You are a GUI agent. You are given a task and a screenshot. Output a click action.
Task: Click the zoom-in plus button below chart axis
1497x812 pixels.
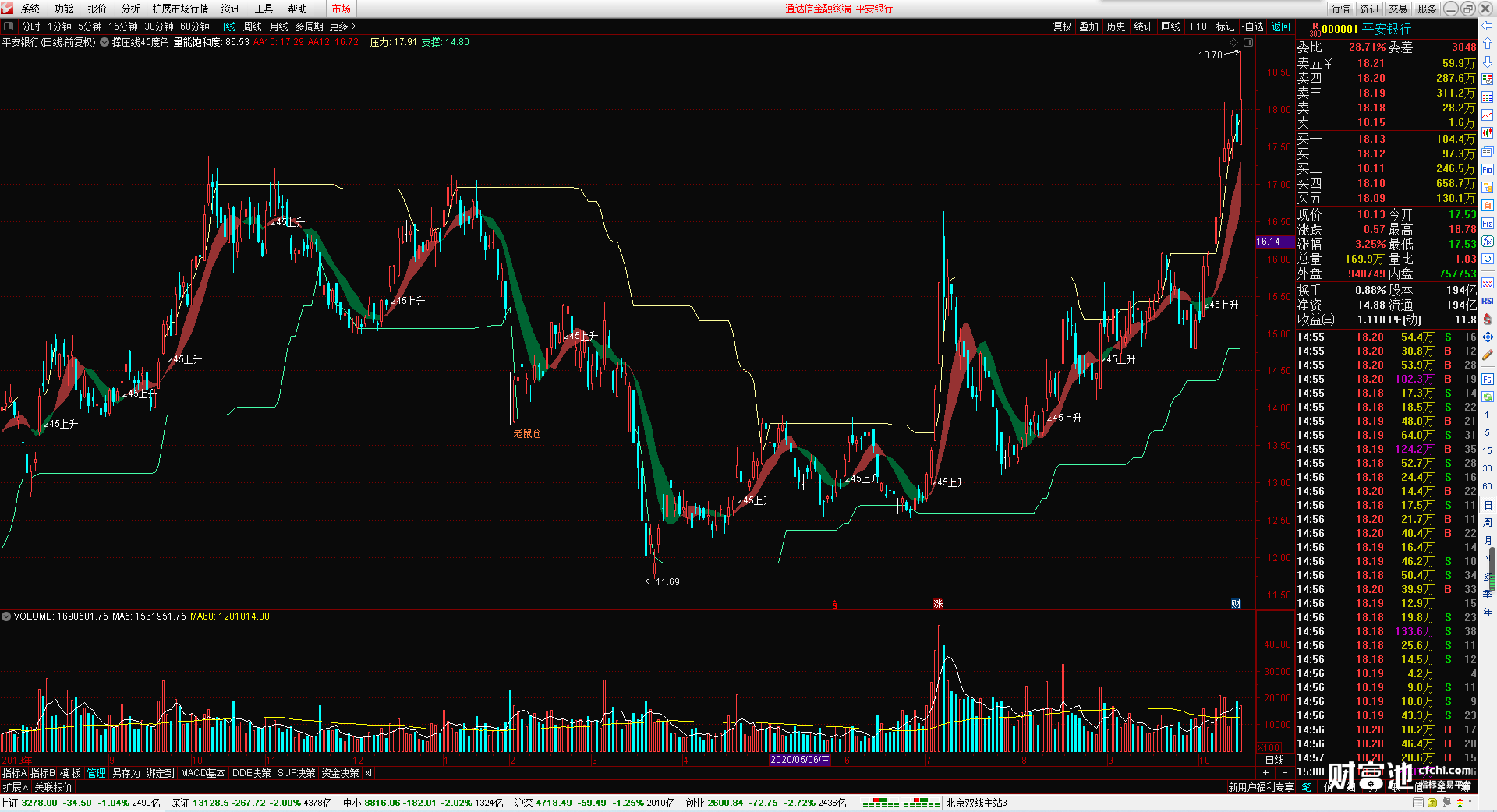(1265, 772)
